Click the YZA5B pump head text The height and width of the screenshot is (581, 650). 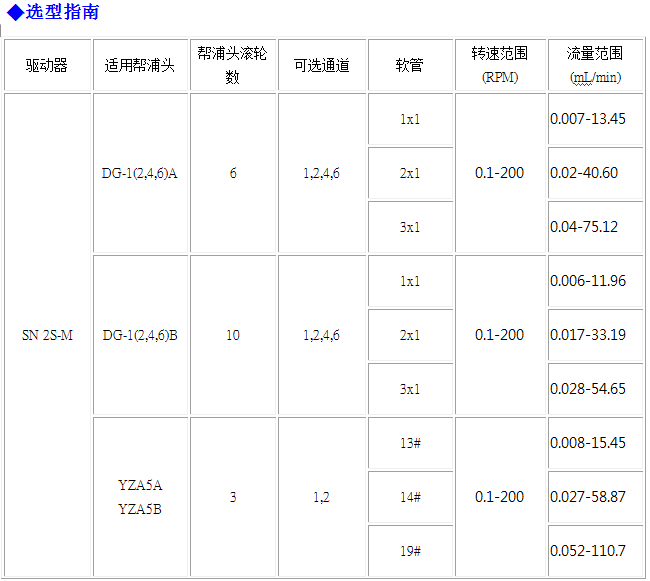[140, 509]
